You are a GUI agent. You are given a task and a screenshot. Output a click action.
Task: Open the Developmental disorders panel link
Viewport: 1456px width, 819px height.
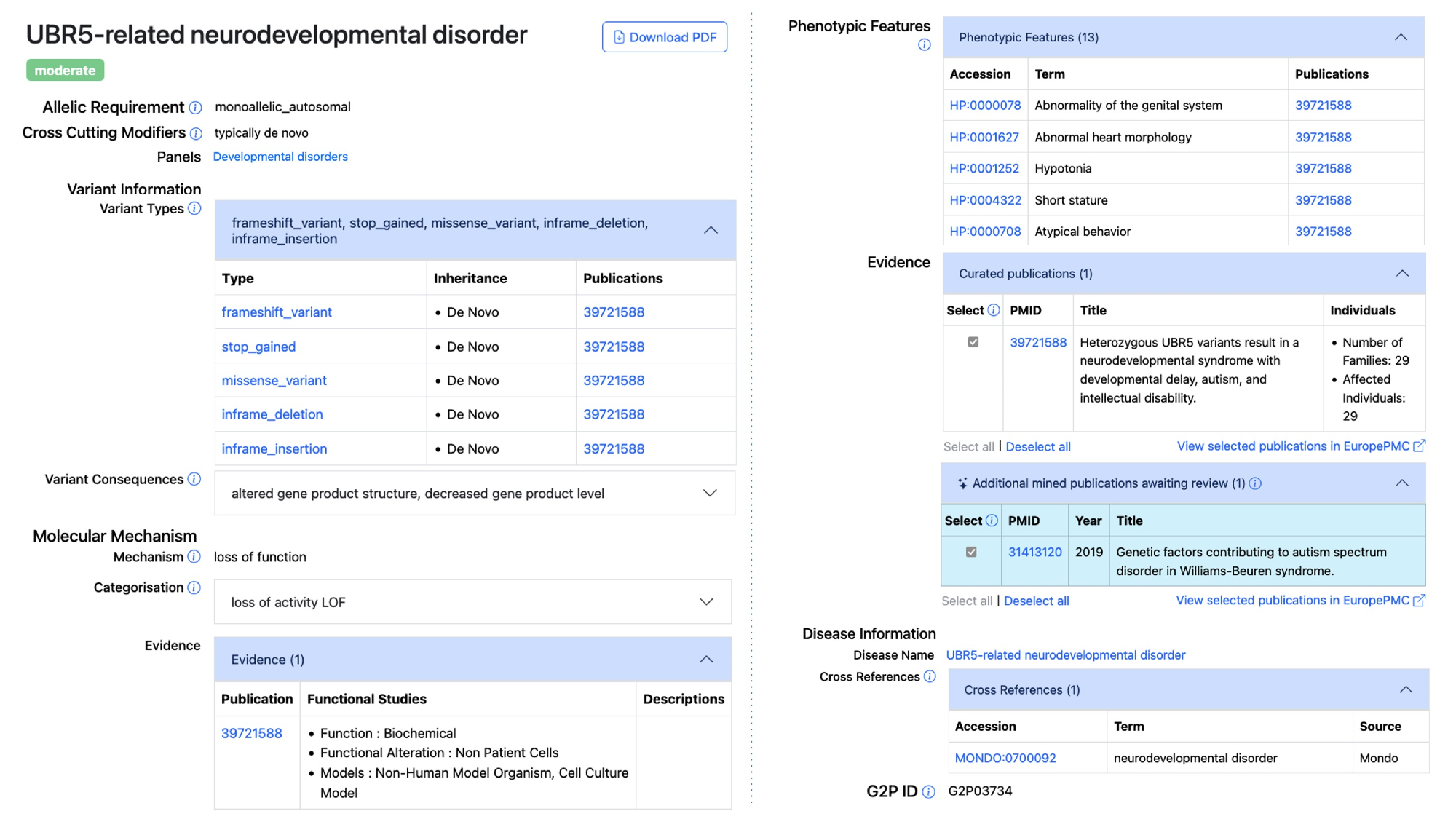(x=280, y=157)
